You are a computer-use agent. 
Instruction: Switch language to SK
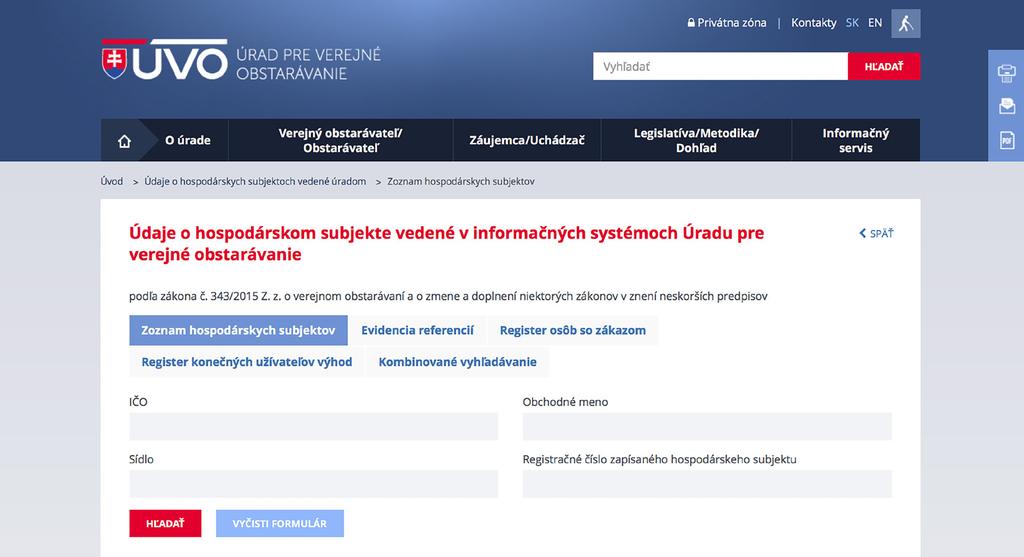pyautogui.click(x=852, y=23)
